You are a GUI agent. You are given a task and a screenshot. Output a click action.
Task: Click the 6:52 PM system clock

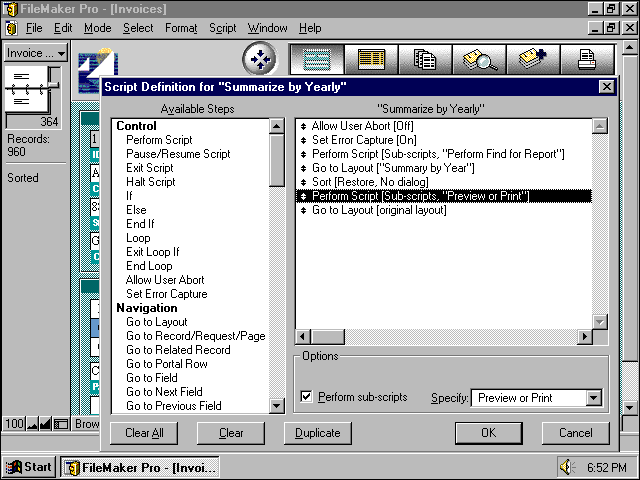click(607, 467)
